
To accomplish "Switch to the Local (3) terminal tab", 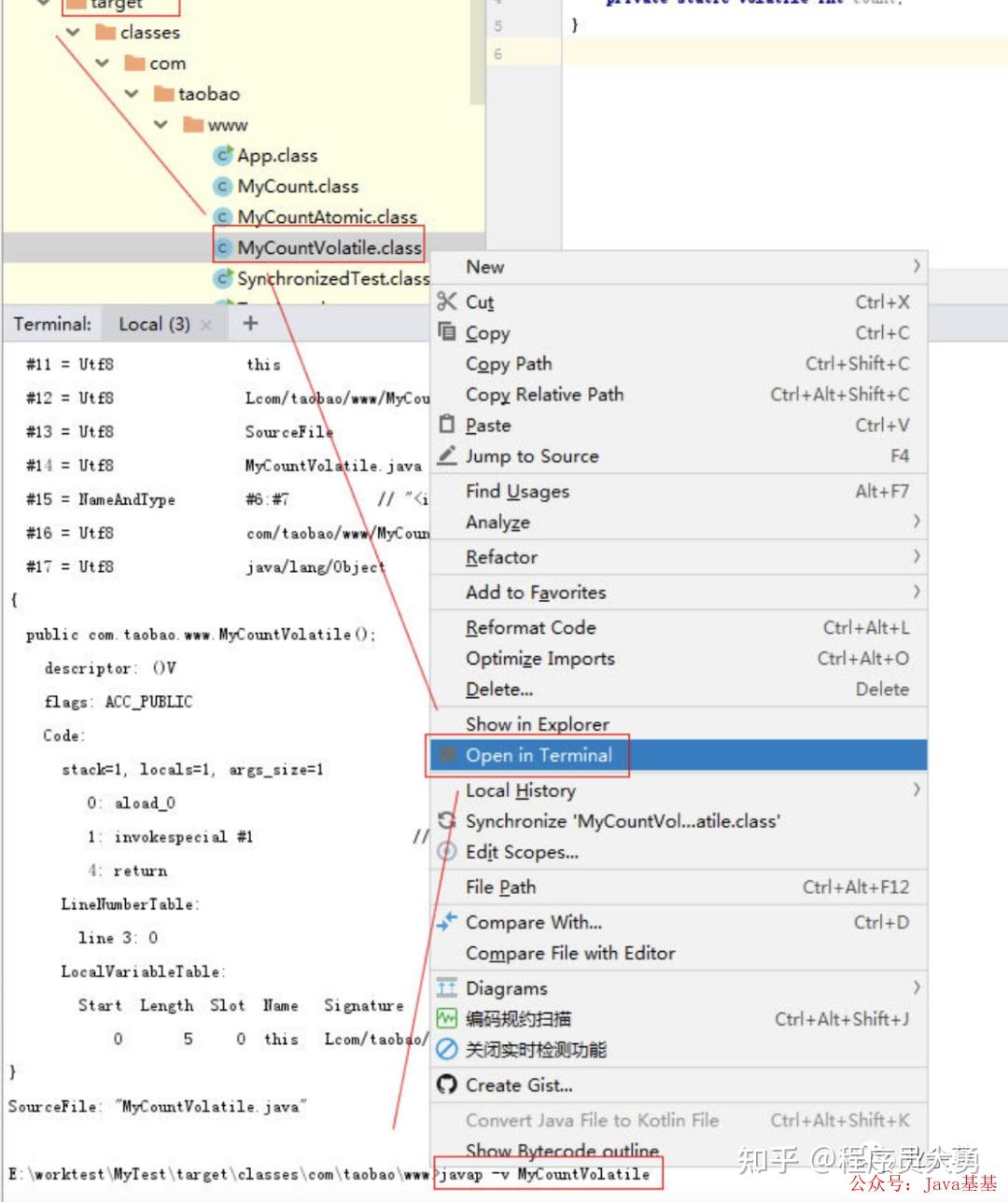I will 153,324.
